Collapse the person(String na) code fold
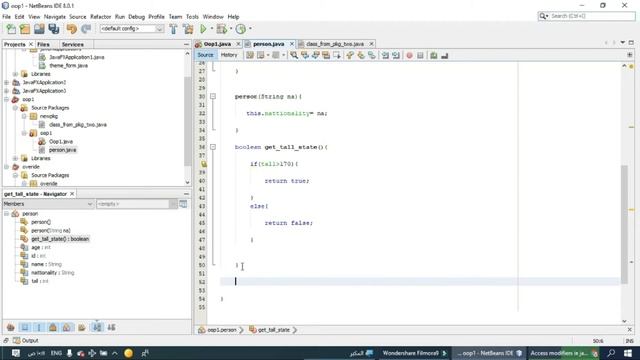 pyautogui.click(x=213, y=96)
